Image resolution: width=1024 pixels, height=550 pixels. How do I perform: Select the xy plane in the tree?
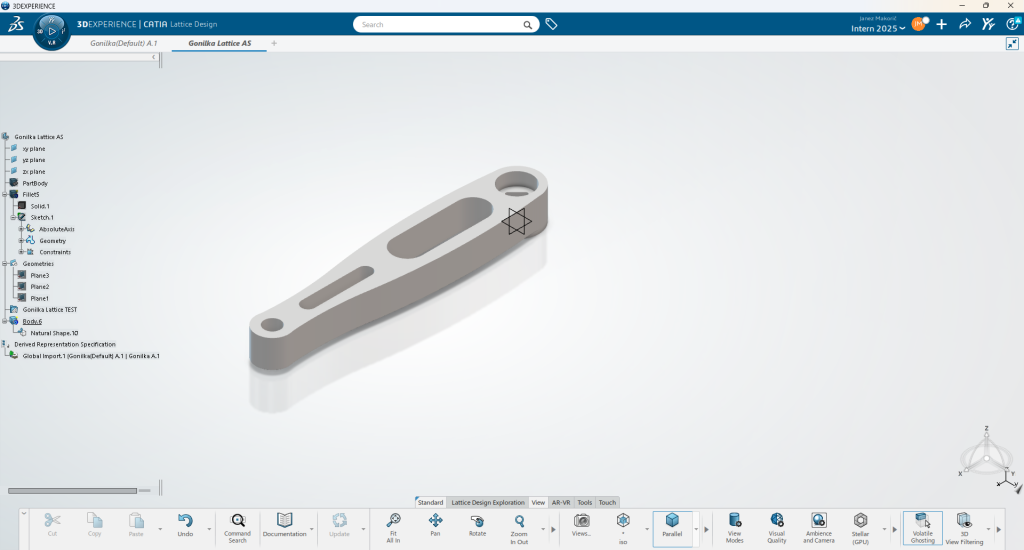(x=33, y=149)
